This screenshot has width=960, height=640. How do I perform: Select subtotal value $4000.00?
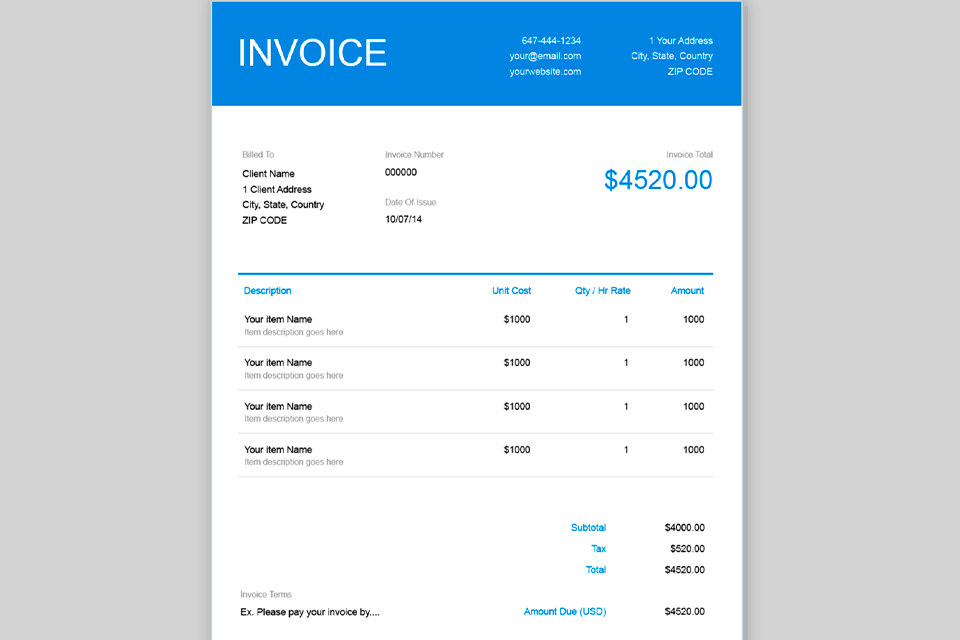pyautogui.click(x=684, y=527)
